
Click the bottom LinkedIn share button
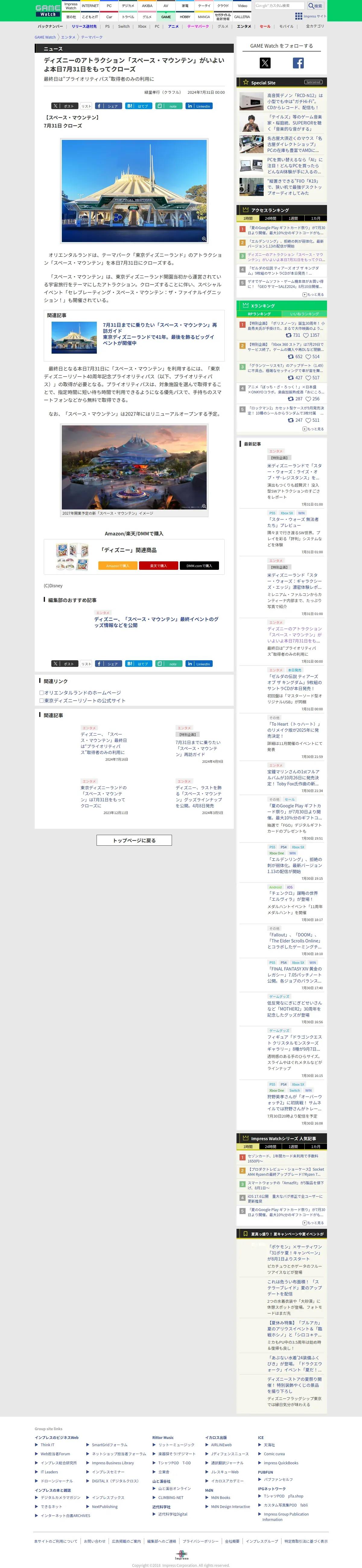click(199, 664)
